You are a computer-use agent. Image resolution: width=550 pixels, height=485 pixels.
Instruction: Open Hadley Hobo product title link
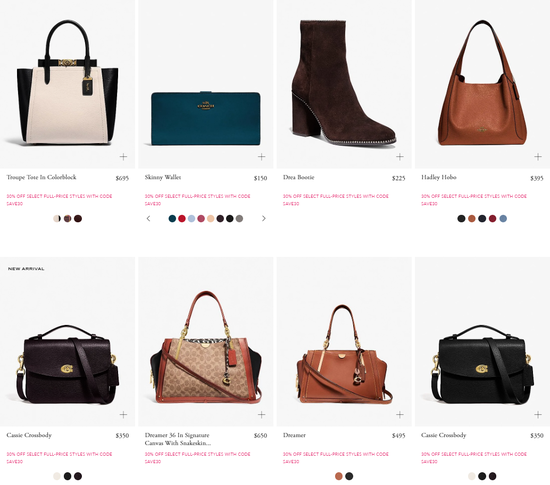[439, 177]
